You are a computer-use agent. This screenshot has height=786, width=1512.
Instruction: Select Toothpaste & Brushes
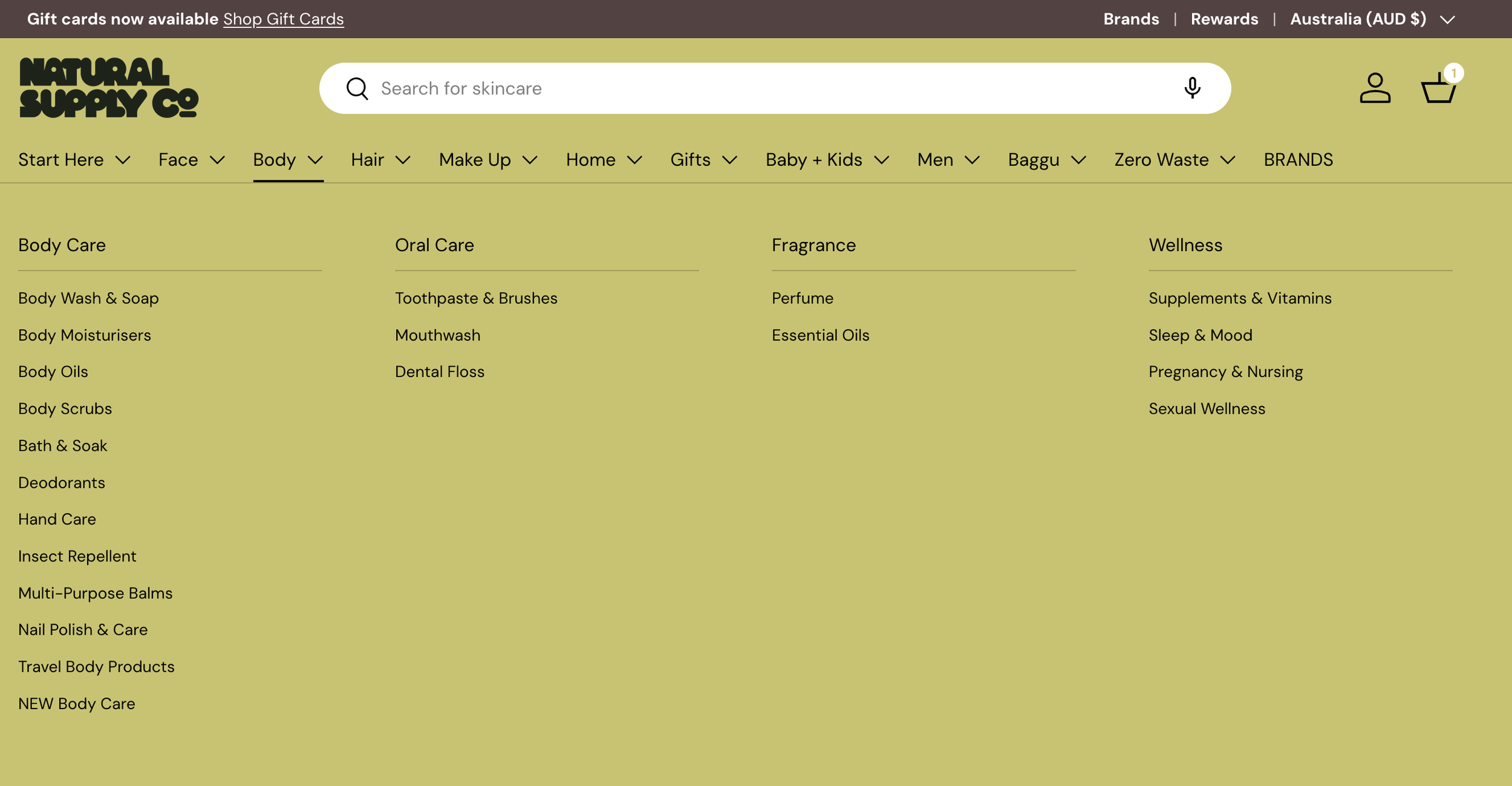pyautogui.click(x=476, y=298)
